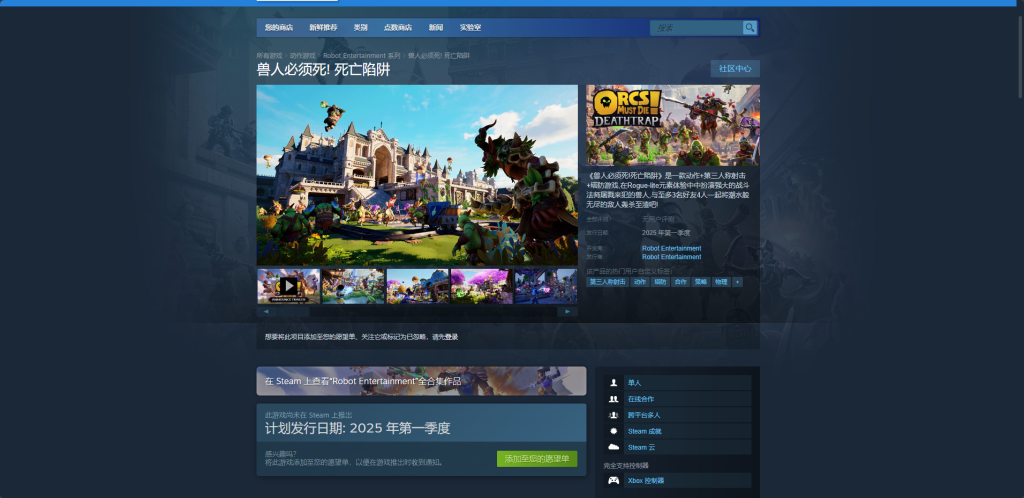This screenshot has height=498, width=1024.
Task: Click the 请先登录 sign-in link
Action: coord(445,337)
